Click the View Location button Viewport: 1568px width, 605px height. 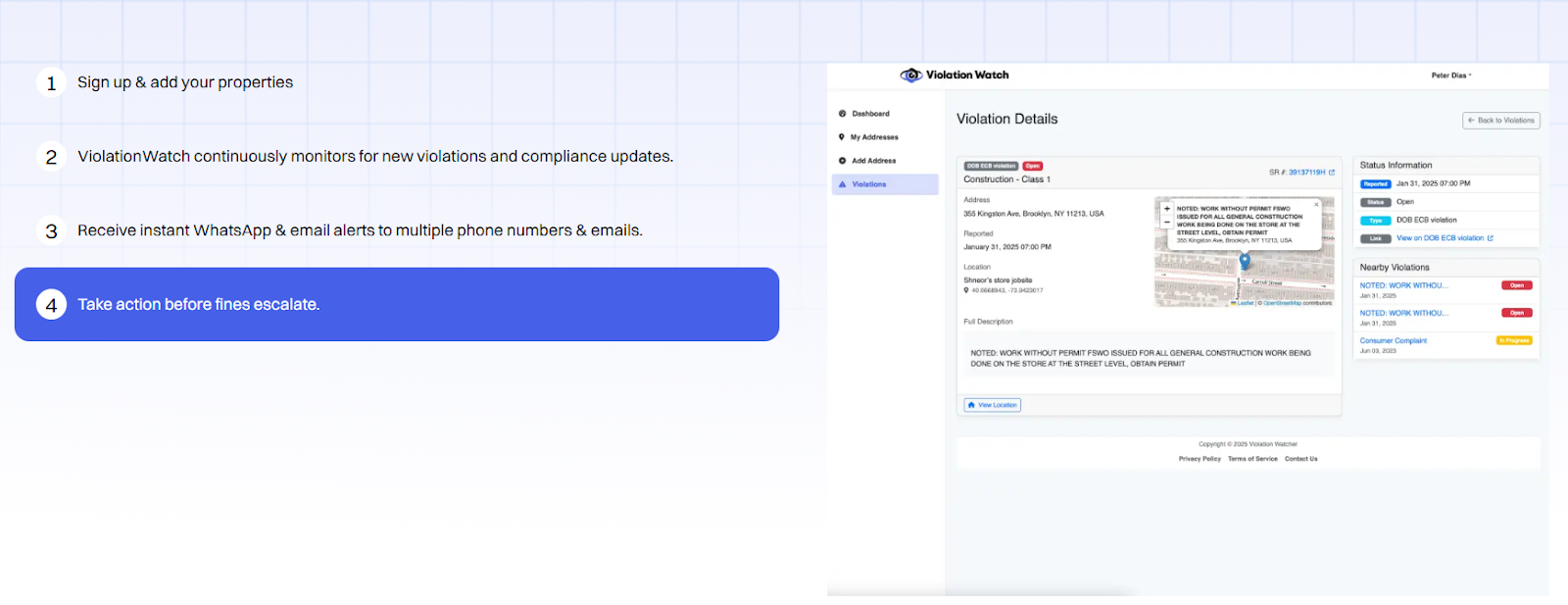point(992,405)
